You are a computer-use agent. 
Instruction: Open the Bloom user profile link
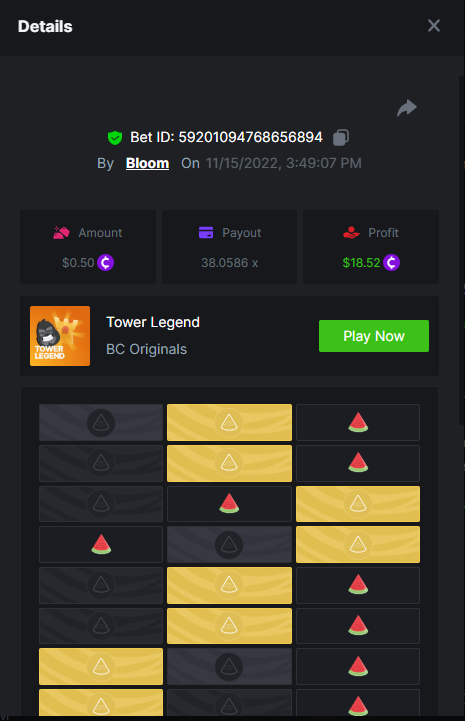point(147,163)
